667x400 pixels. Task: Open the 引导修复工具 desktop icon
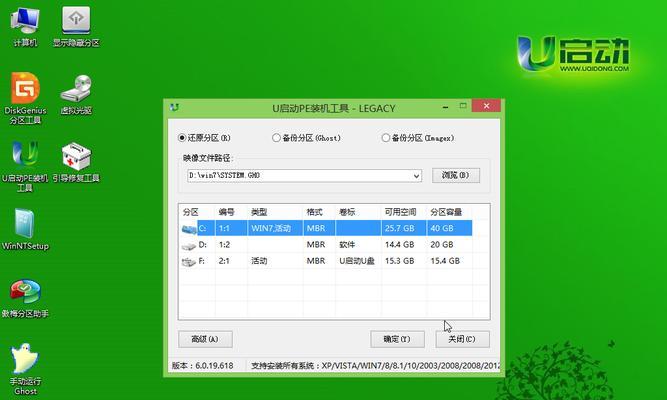(x=76, y=163)
